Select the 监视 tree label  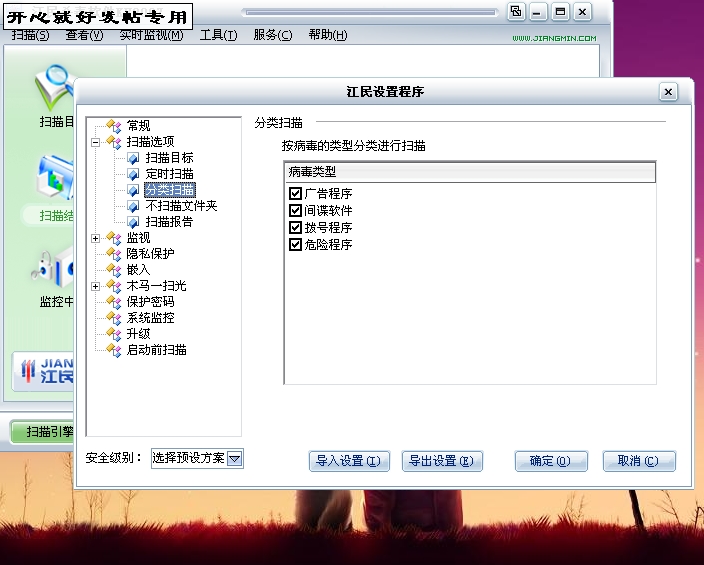point(138,238)
